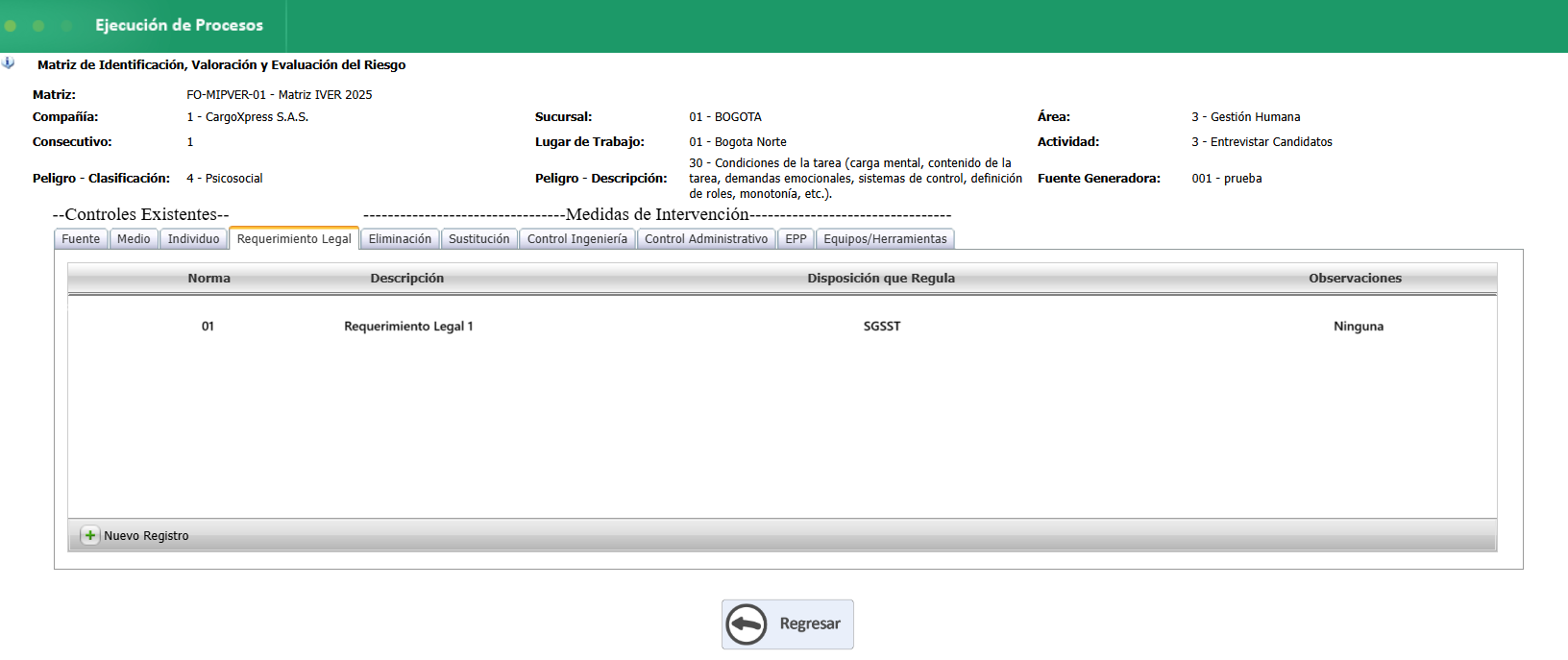Screen dimensions: 1568x660
Task: Click the green plus icon for Nuevo Registro
Action: (89, 536)
